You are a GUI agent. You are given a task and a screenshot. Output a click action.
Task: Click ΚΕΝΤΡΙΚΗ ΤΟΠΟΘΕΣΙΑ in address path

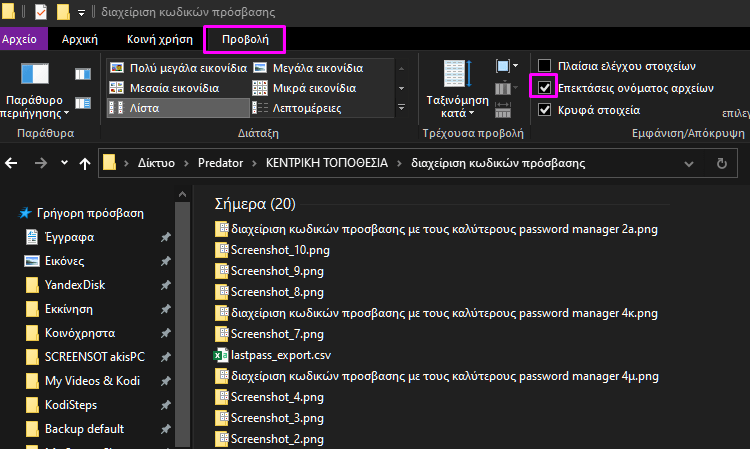click(x=327, y=163)
